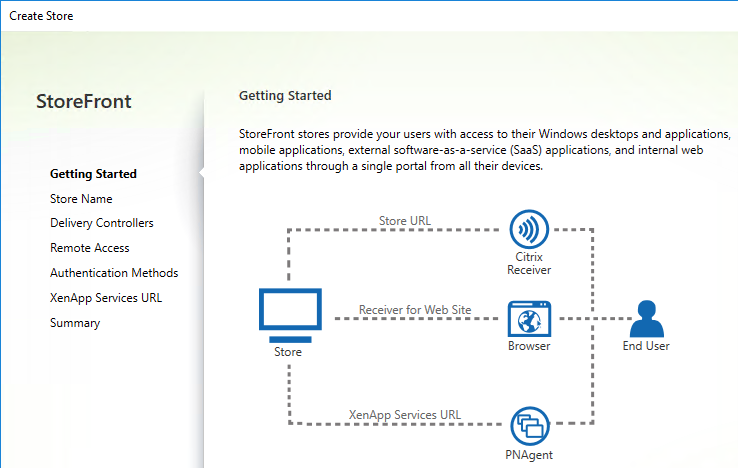Viewport: 738px width, 468px height.
Task: Click the End User caption text
Action: [646, 346]
